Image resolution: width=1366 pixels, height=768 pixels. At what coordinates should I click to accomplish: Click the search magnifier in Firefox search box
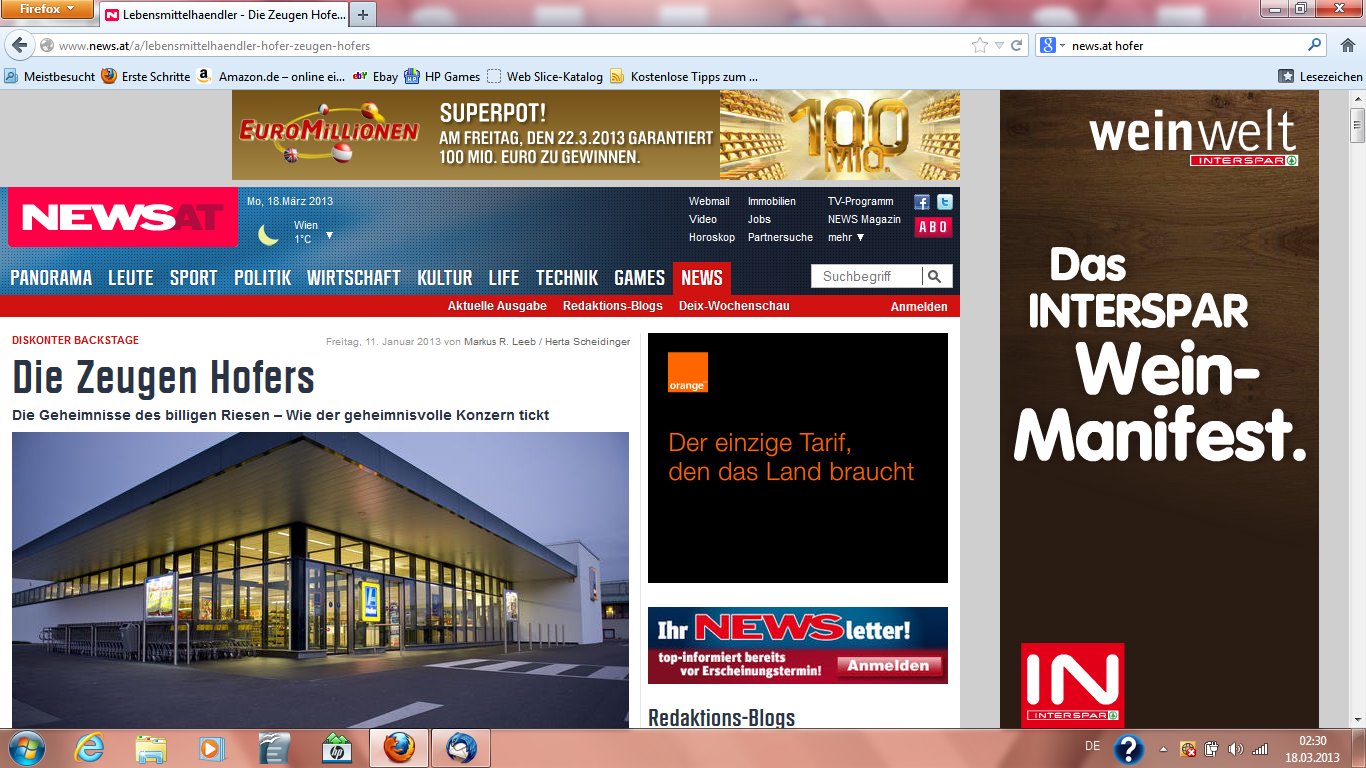point(1315,45)
